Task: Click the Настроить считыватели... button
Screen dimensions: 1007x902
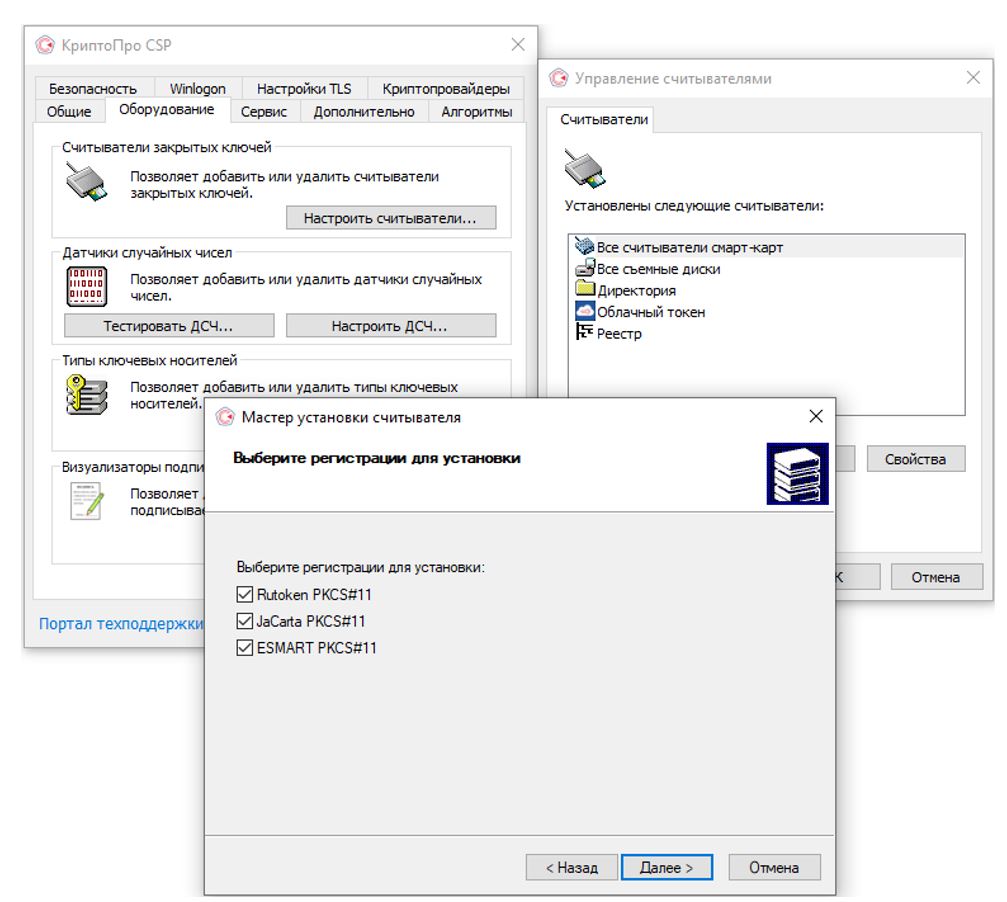Action: [391, 218]
